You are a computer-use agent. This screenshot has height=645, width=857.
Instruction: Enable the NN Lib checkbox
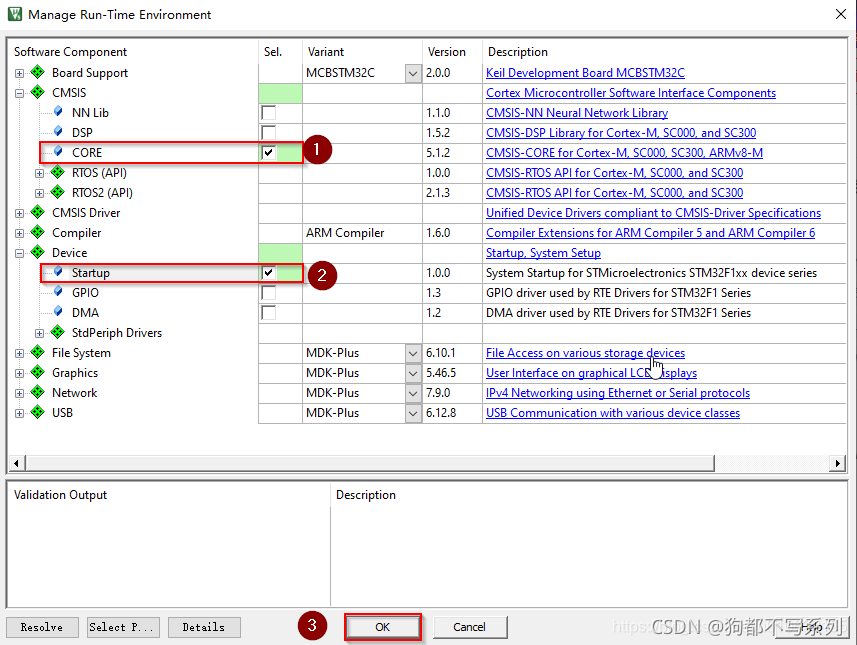click(x=268, y=113)
